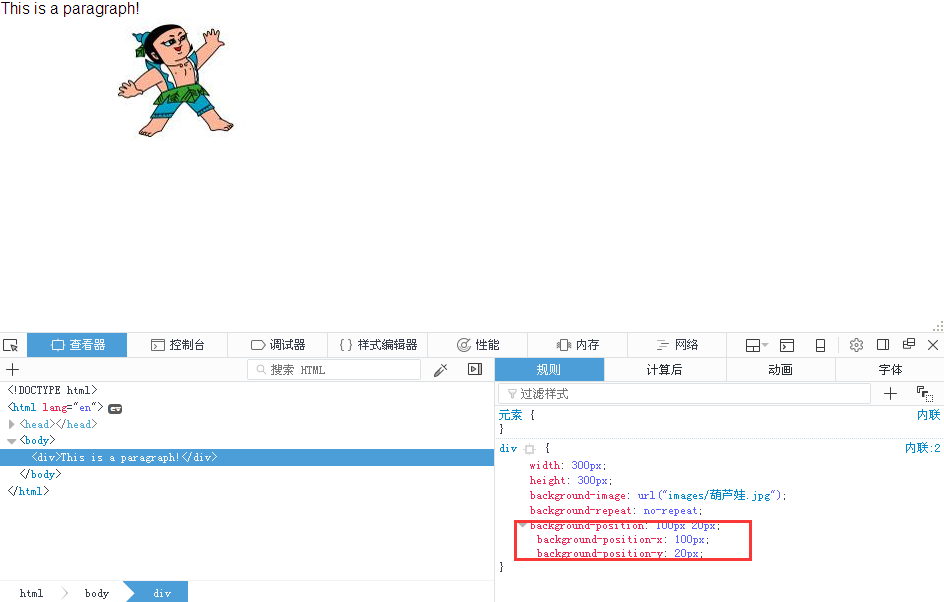
Task: Open the frame selector dropdown icon
Action: coord(756,345)
